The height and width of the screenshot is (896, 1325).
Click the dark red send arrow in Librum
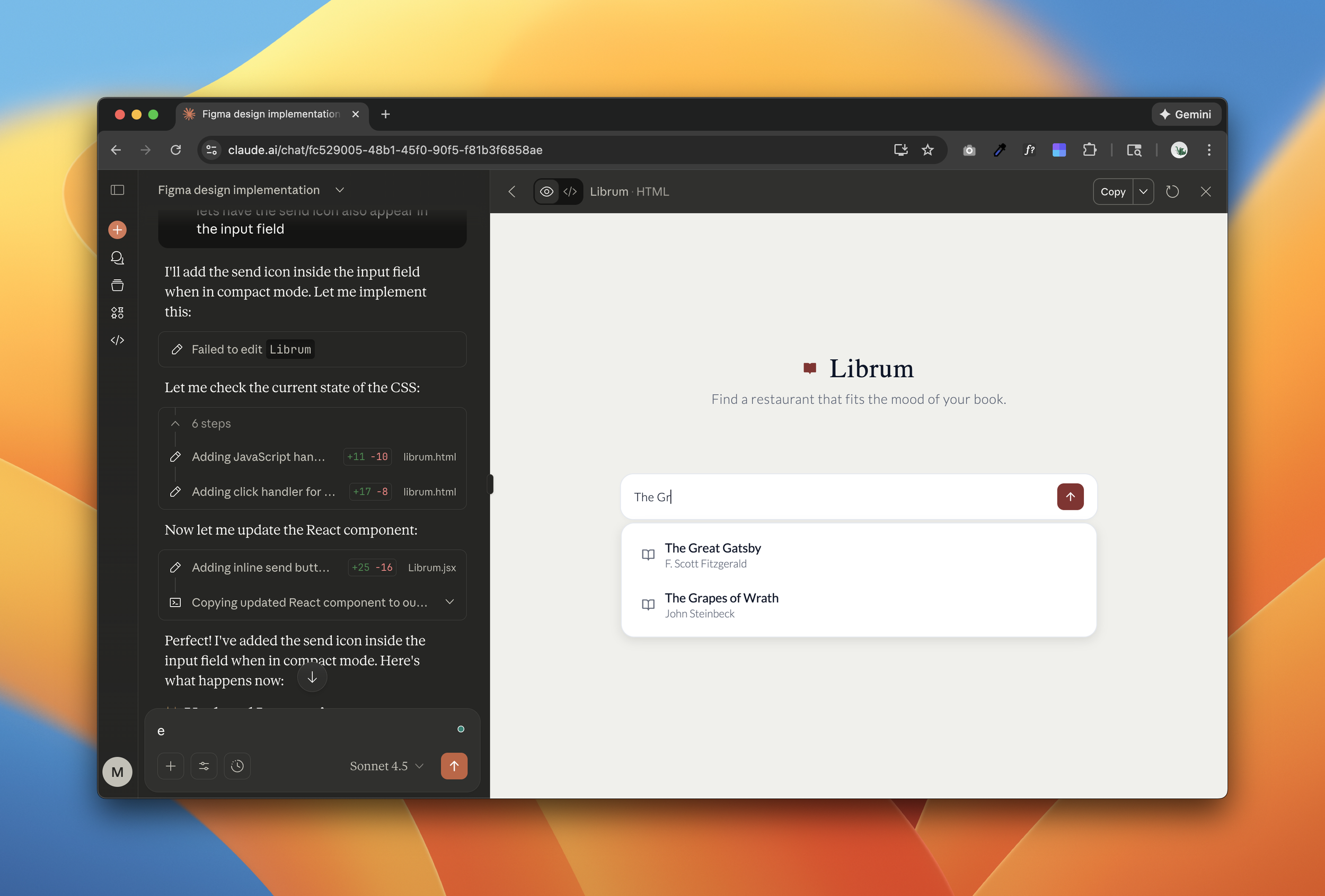click(1070, 496)
